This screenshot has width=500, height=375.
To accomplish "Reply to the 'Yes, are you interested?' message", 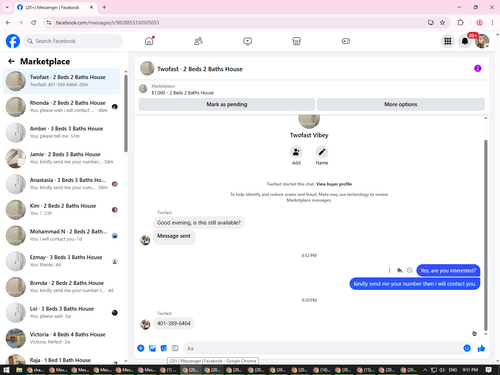I will click(x=399, y=270).
